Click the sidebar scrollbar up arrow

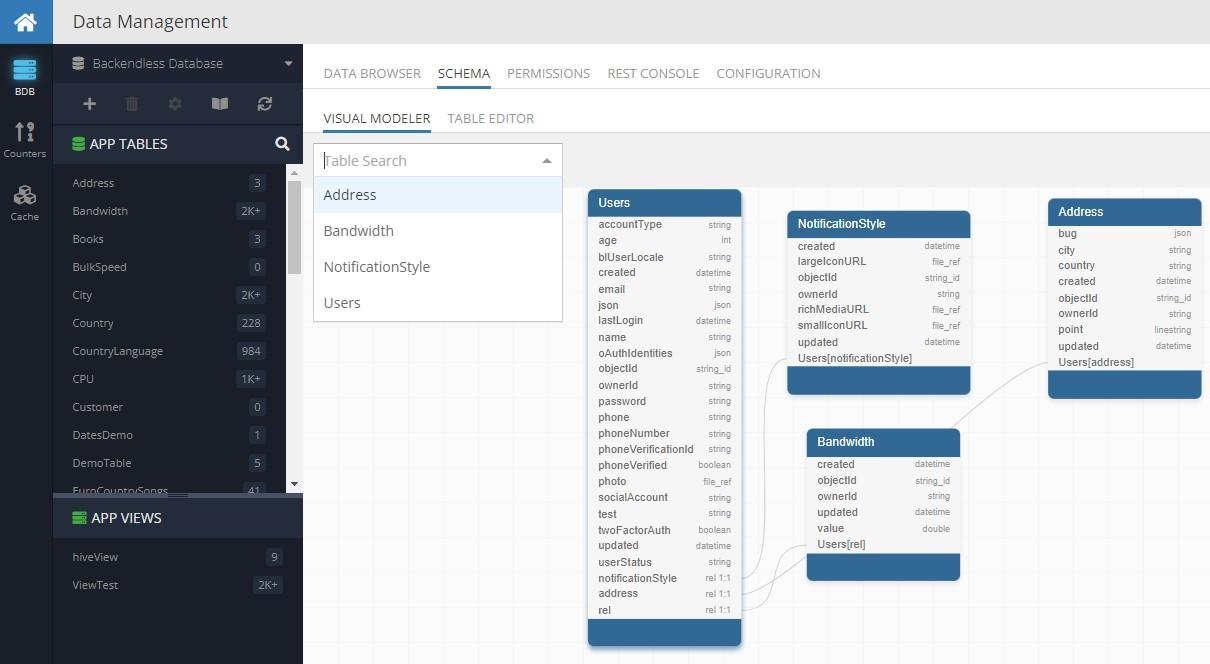pyautogui.click(x=294, y=173)
